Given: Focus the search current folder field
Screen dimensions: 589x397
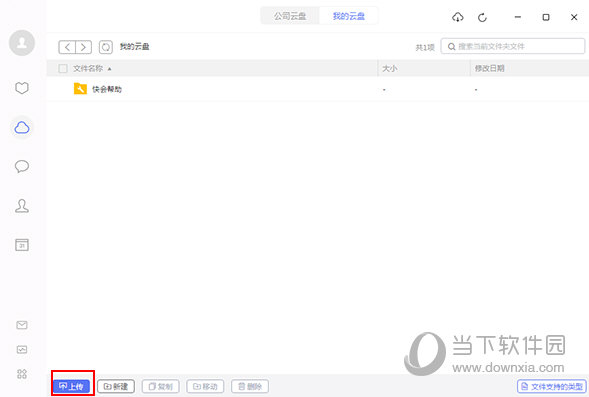Looking at the screenshot, I should pyautogui.click(x=513, y=47).
